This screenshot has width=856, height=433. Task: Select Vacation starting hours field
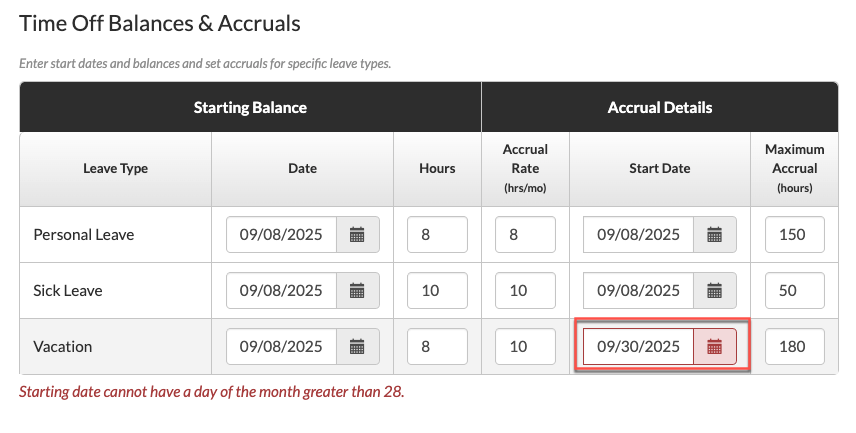click(437, 347)
